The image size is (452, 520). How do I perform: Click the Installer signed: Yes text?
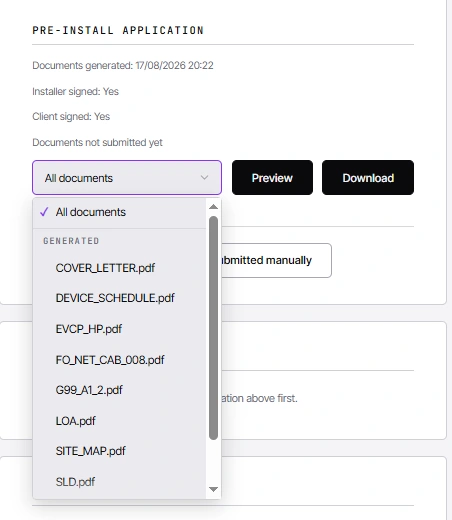75,91
